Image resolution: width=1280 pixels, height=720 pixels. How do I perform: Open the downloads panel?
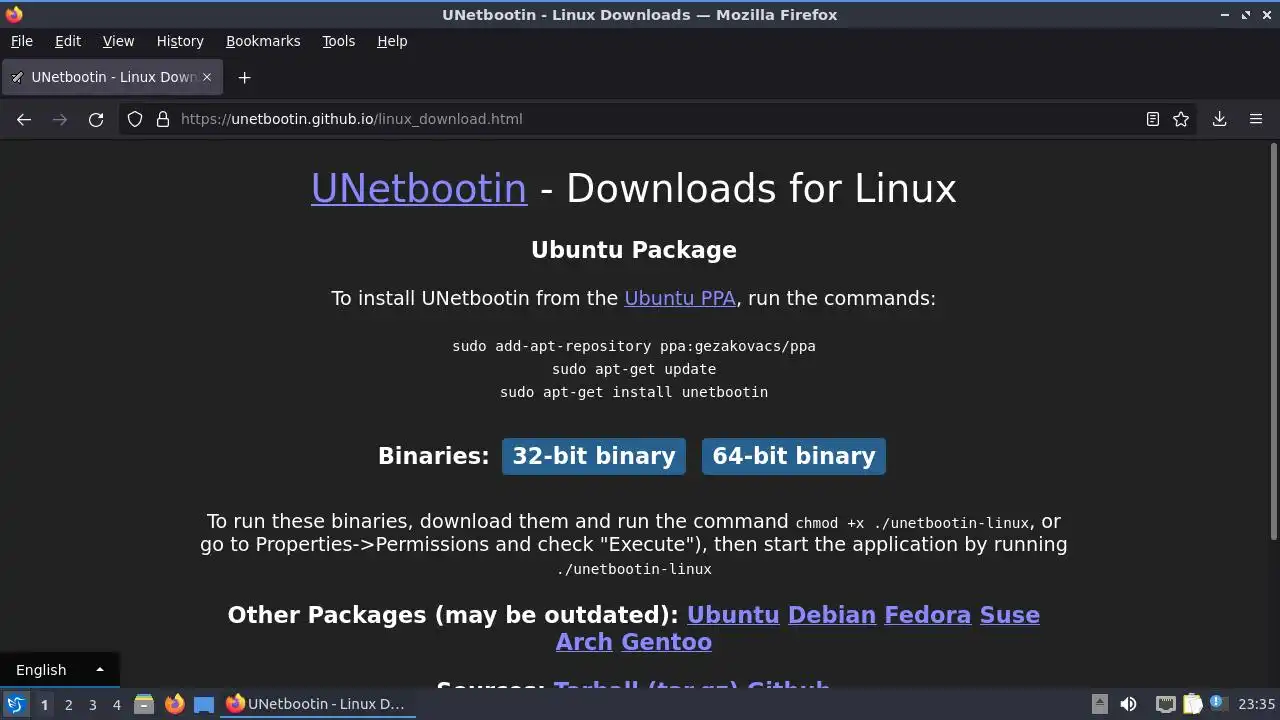pos(1220,119)
